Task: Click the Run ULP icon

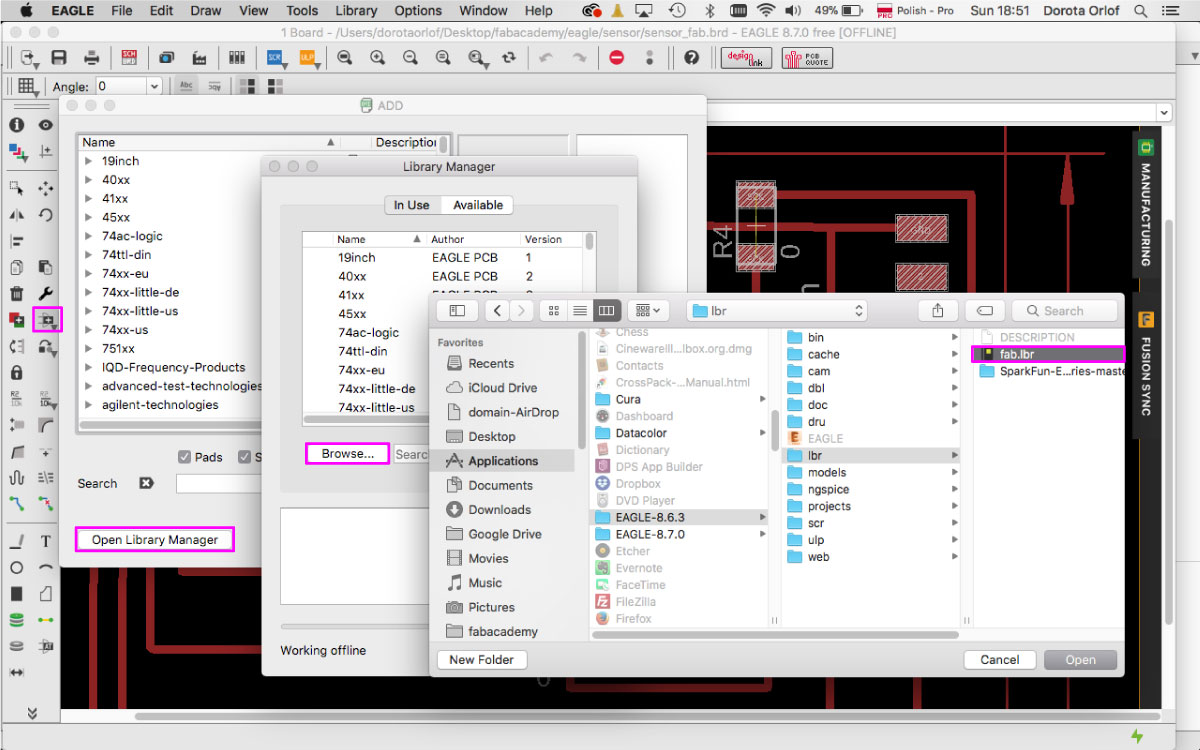Action: tap(308, 58)
